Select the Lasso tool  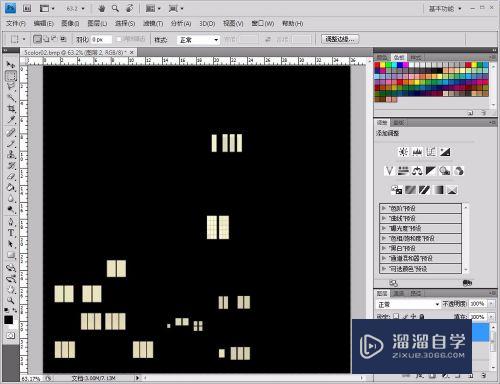pyautogui.click(x=11, y=87)
